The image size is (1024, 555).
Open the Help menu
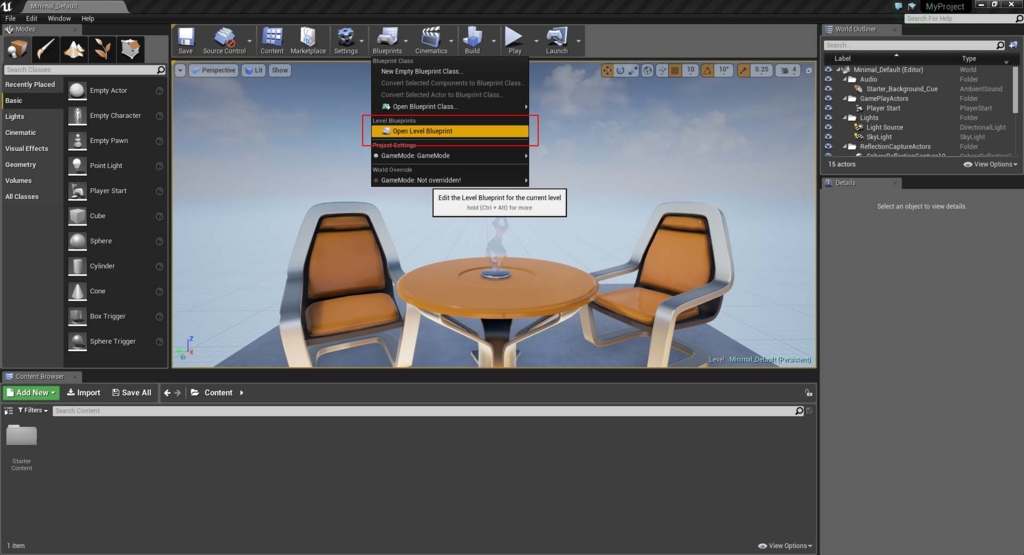pyautogui.click(x=88, y=18)
